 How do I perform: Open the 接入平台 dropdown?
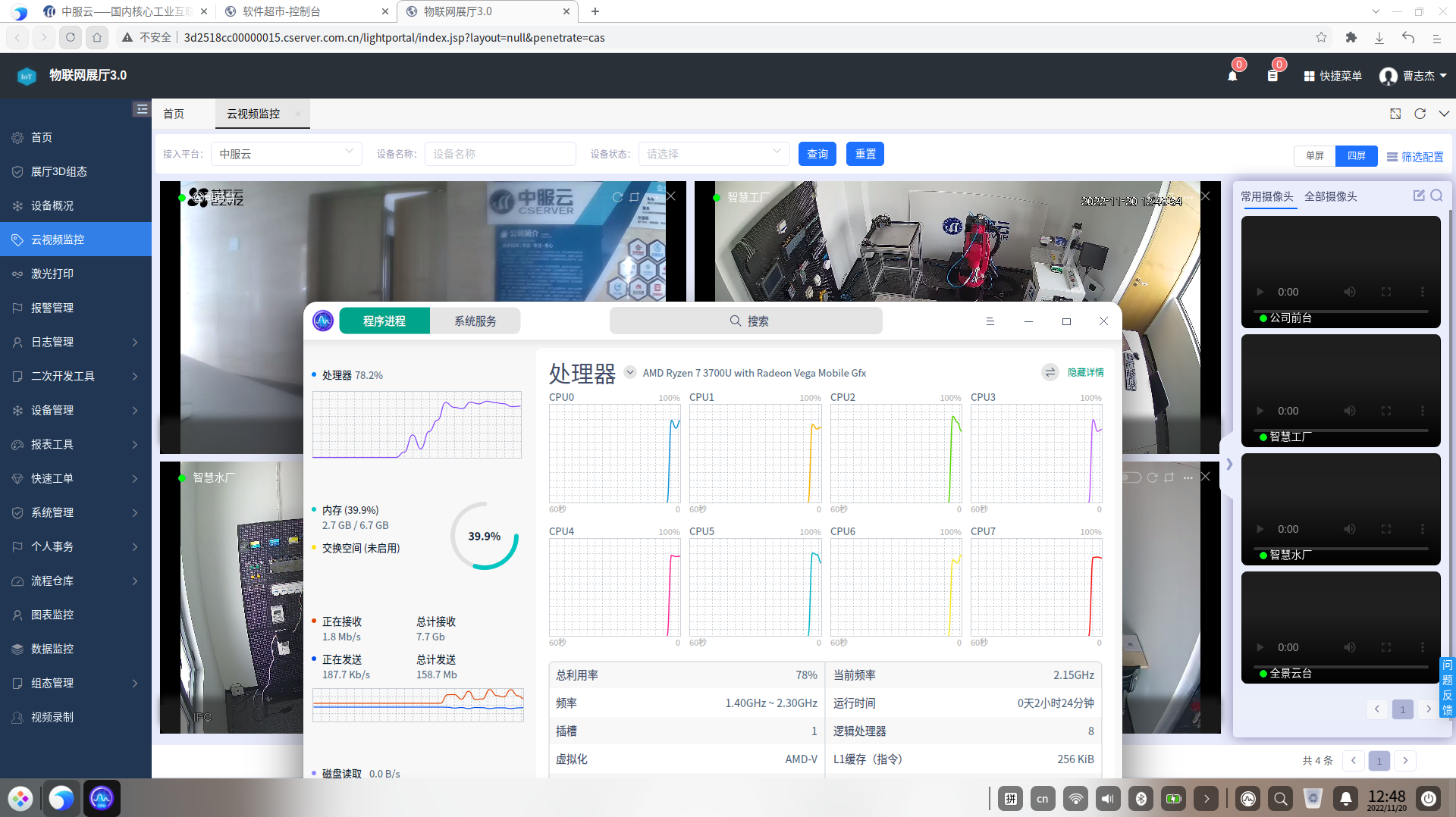[x=286, y=154]
